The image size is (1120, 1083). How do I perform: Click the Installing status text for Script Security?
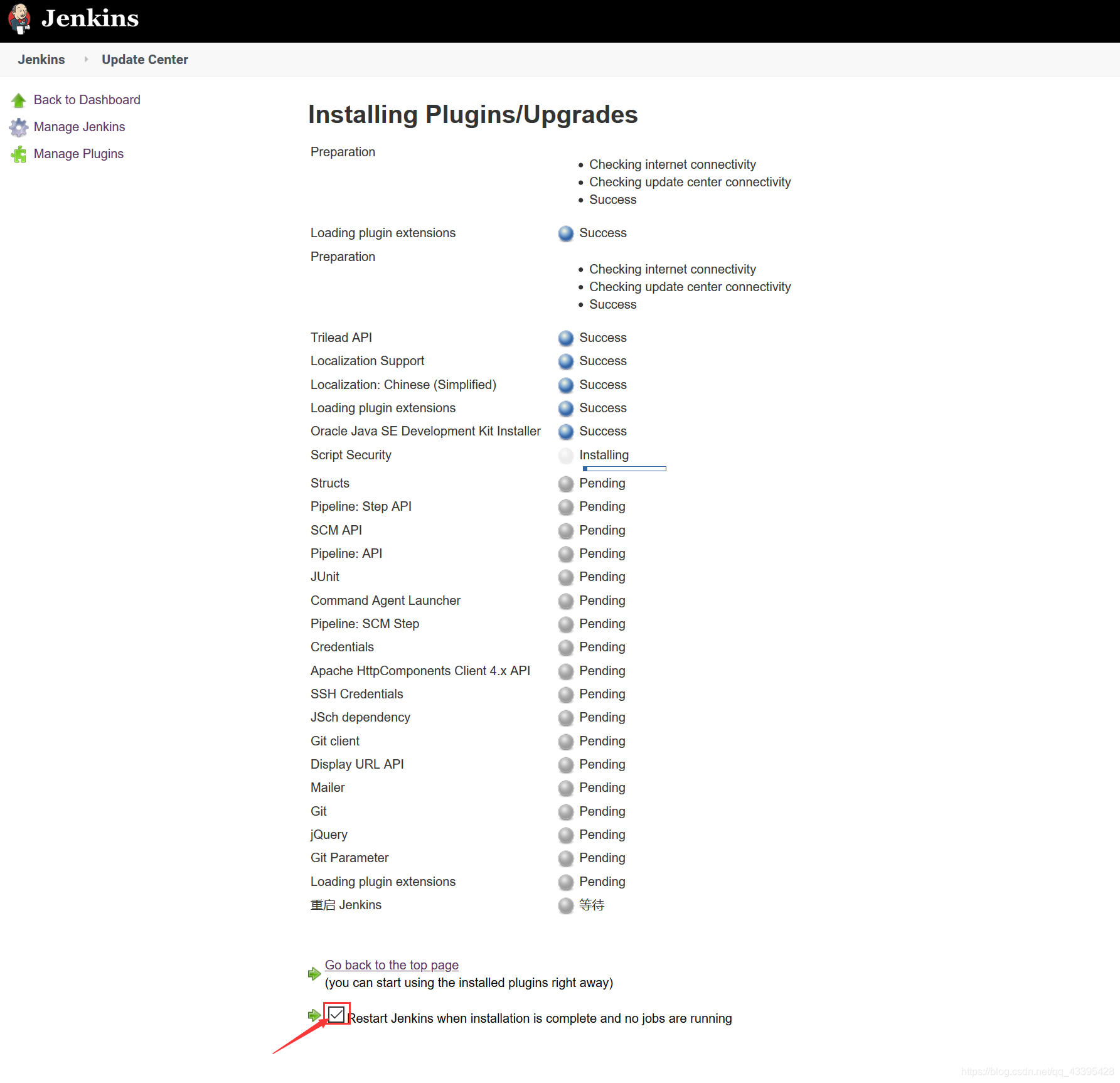(604, 455)
